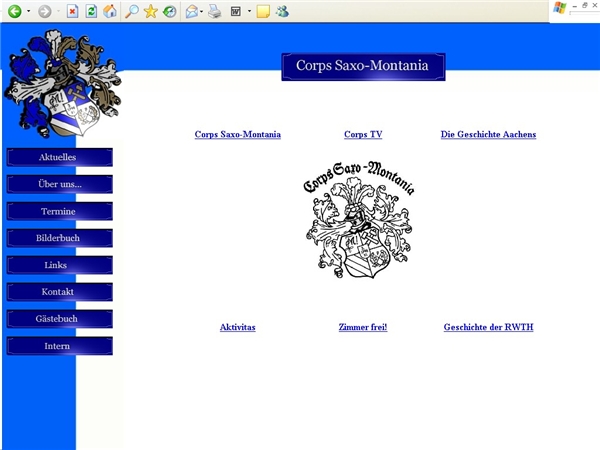Screen dimensions: 600x450
Task: Open the Back history dropdown arrow
Action: [x=29, y=11]
